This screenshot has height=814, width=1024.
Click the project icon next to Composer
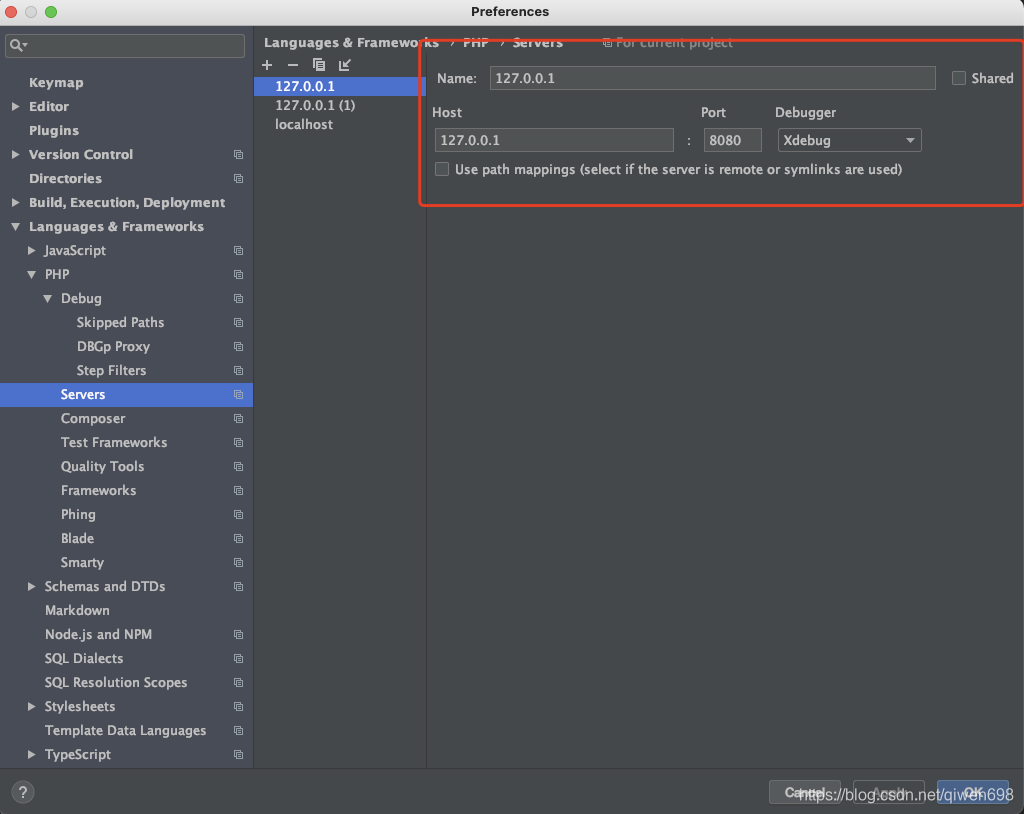click(x=238, y=418)
